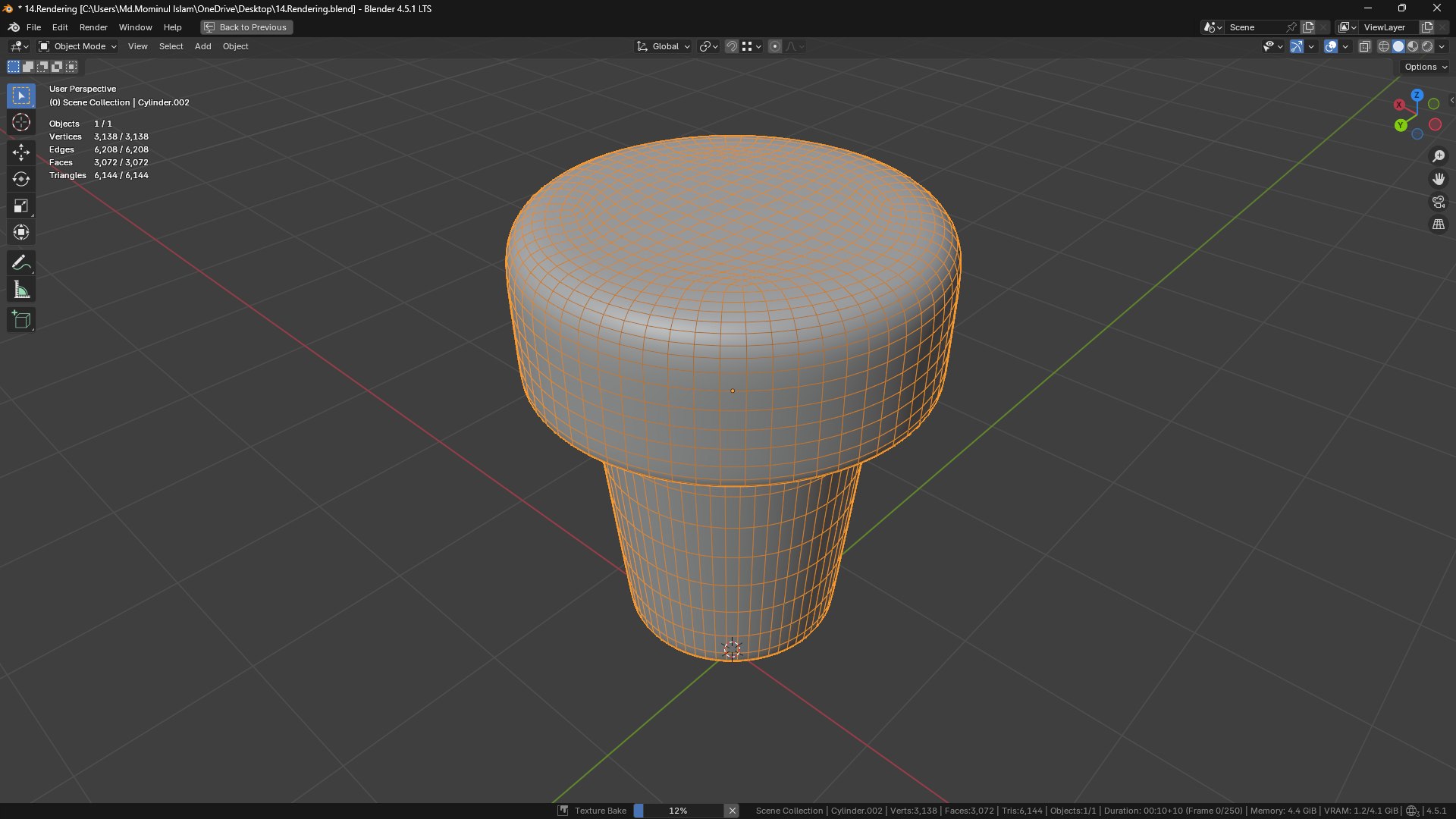Click the Add View Layer icon
Screen dimensions: 1456x819
[x=1426, y=27]
